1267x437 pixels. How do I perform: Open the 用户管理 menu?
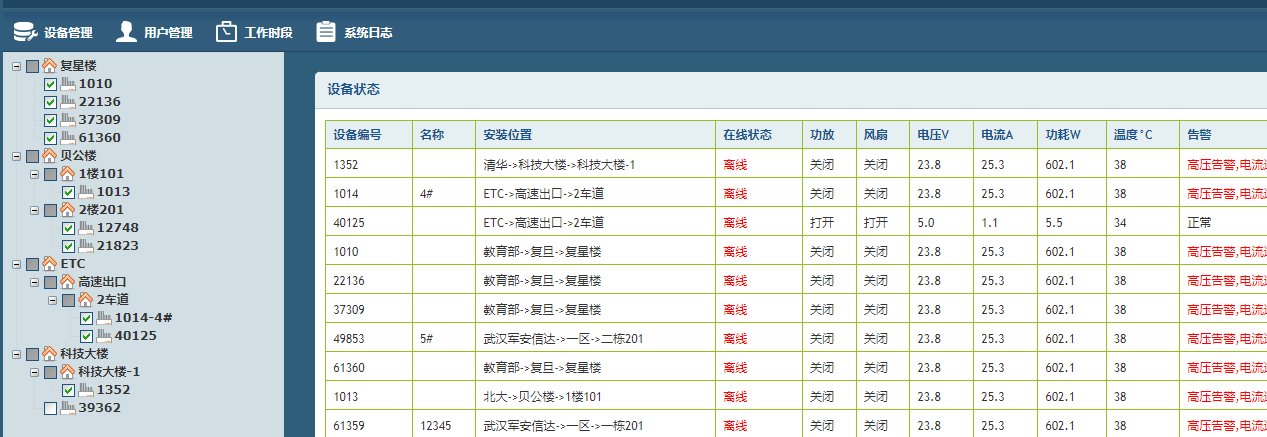[x=167, y=33]
